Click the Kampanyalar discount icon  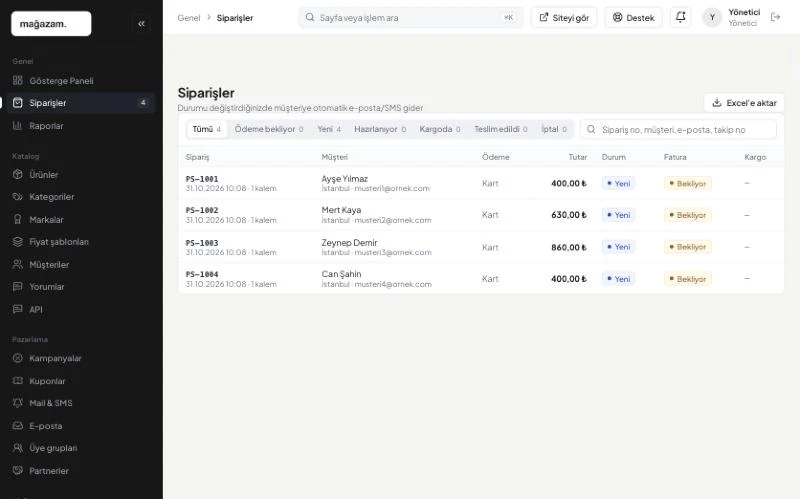click(18, 358)
